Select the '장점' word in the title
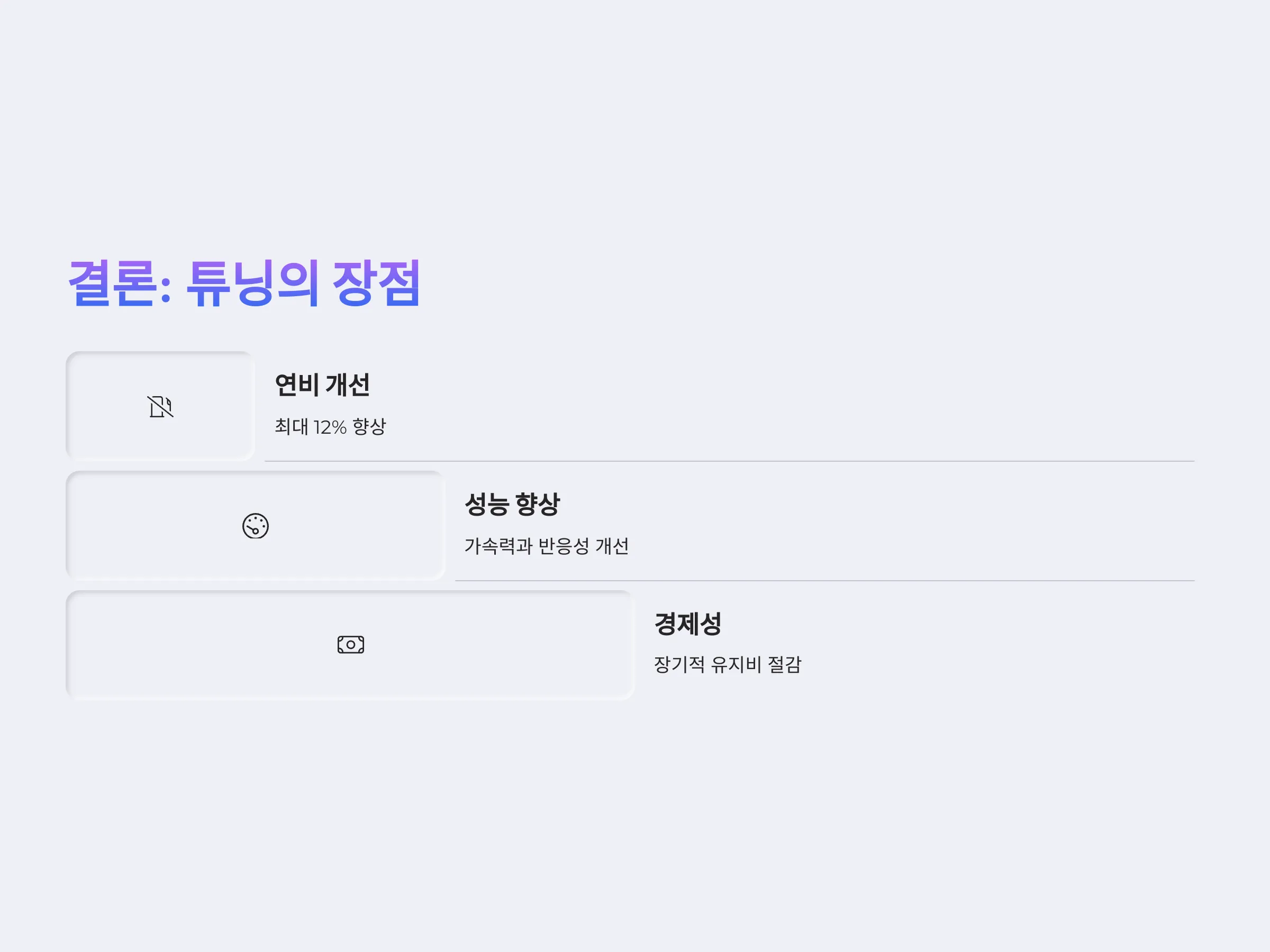The image size is (1270, 952). coord(377,283)
